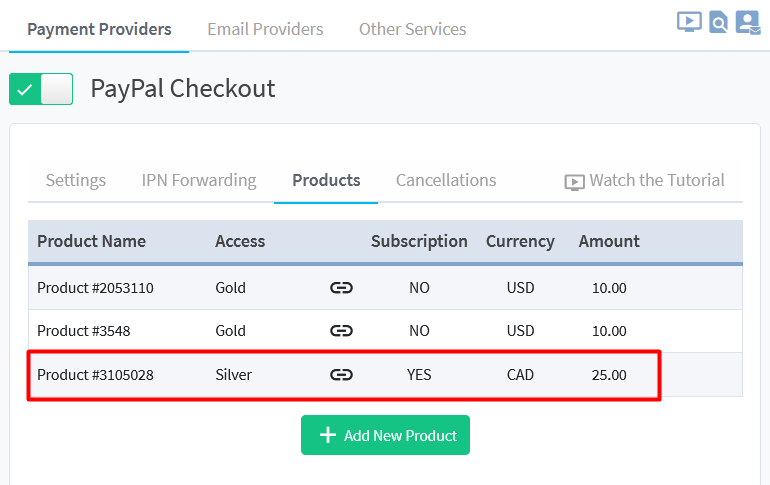
Task: Click the Silver access cell
Action: [x=233, y=375]
